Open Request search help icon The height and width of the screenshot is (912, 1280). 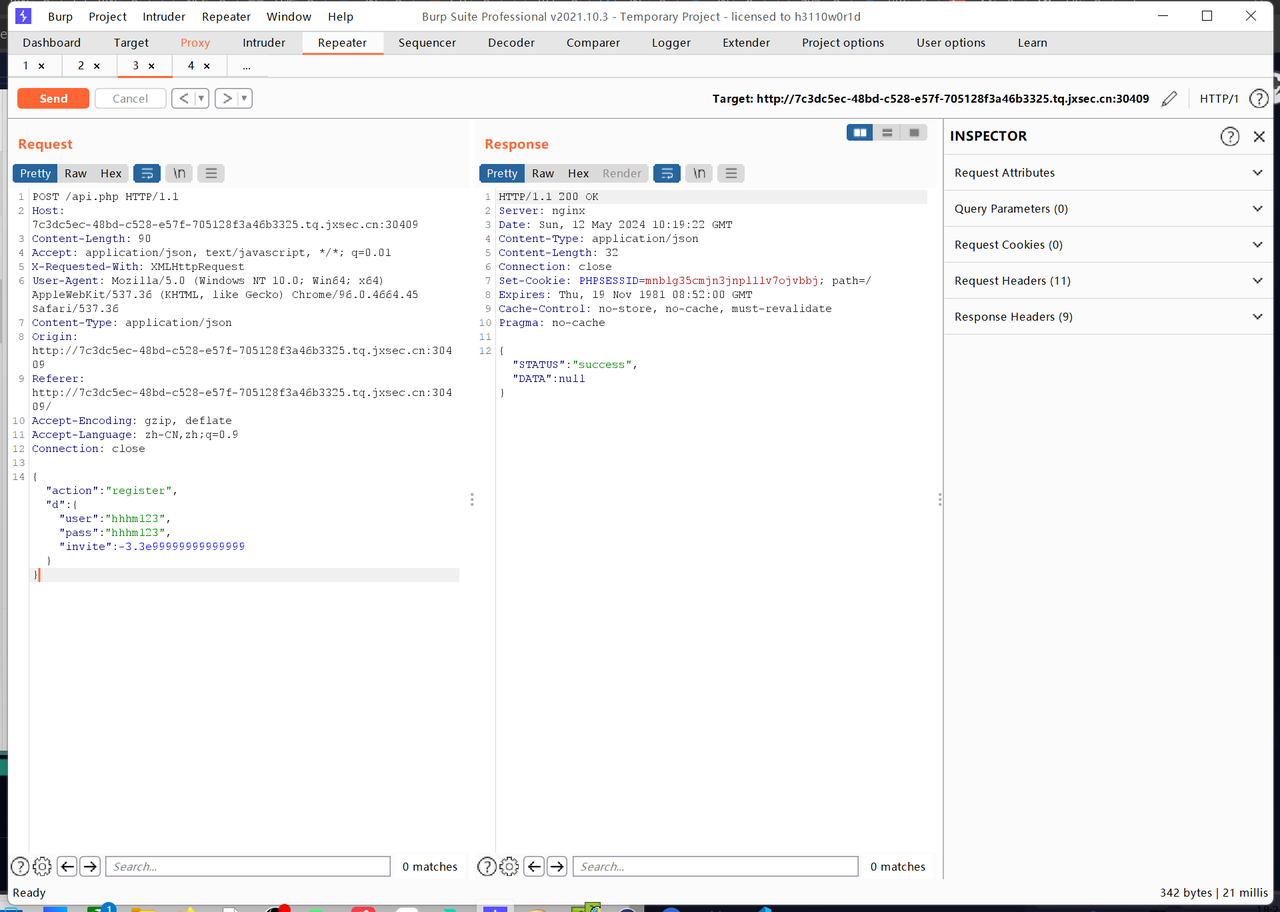click(20, 866)
